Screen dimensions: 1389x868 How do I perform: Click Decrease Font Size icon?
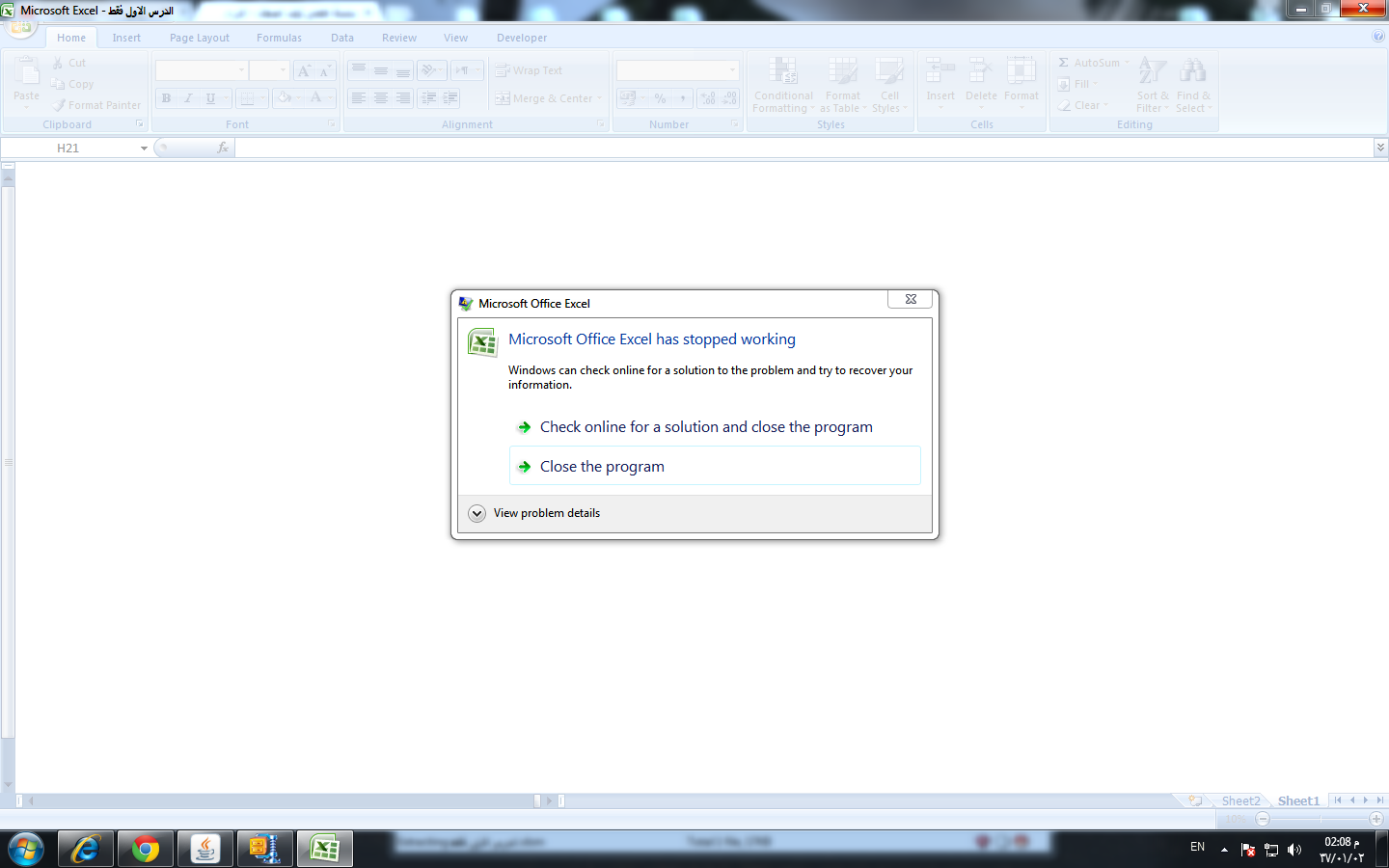coord(325,70)
